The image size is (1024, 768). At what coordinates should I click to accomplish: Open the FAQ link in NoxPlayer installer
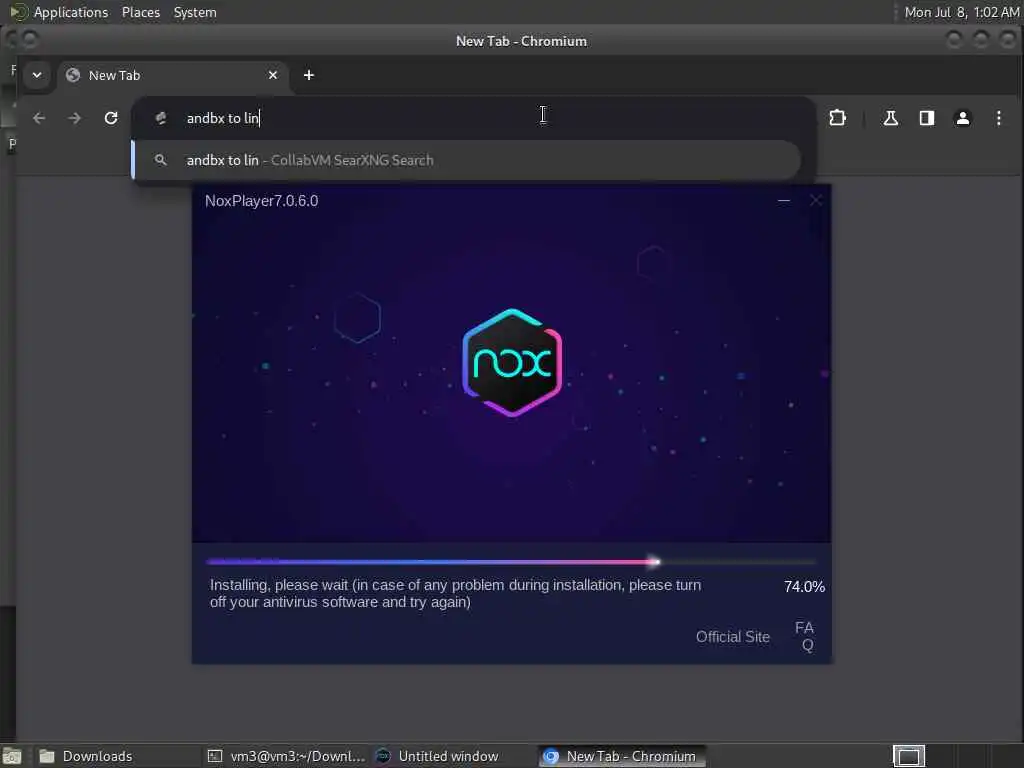click(x=805, y=637)
